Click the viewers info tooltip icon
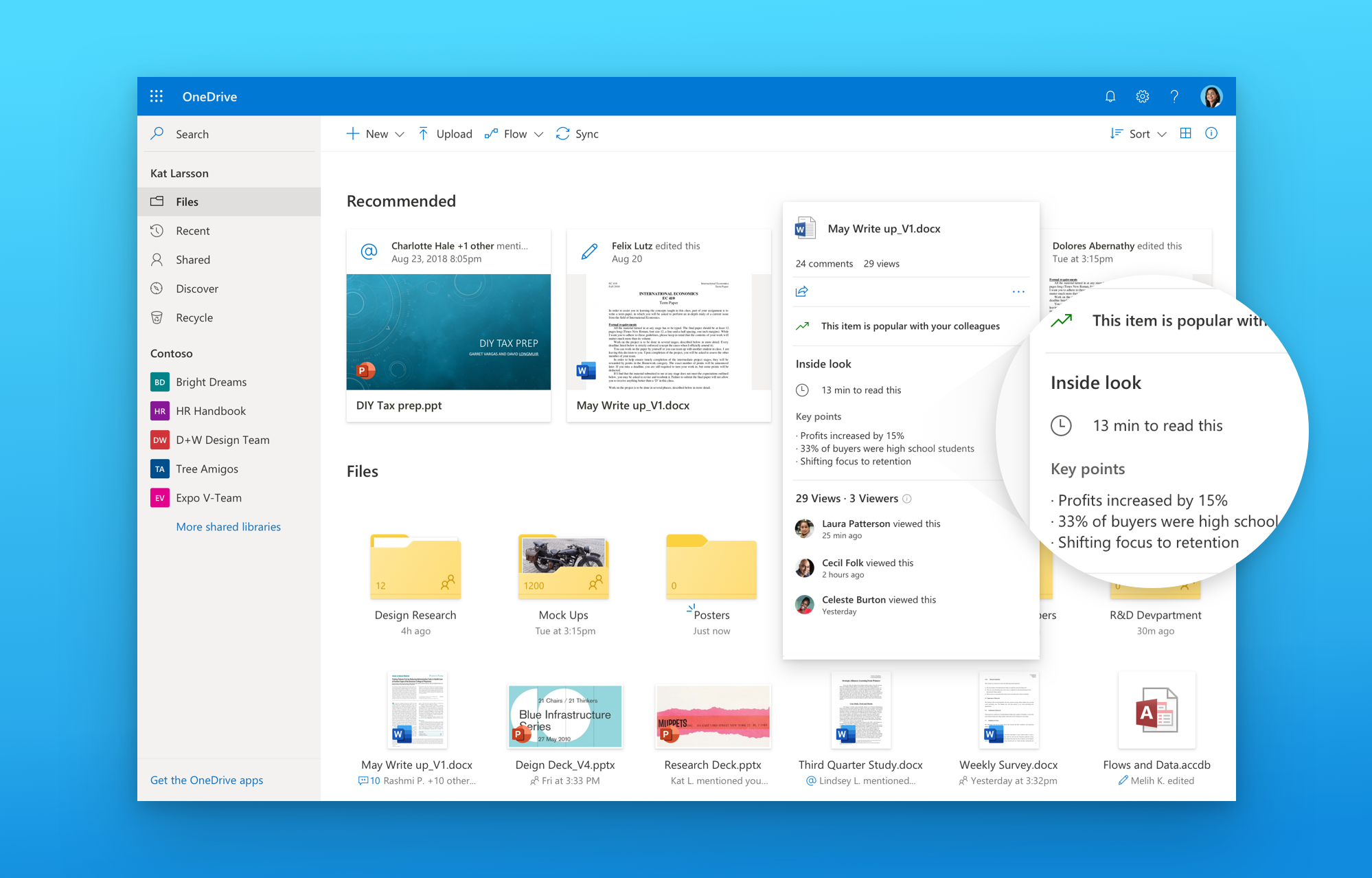This screenshot has width=1372, height=878. click(908, 499)
